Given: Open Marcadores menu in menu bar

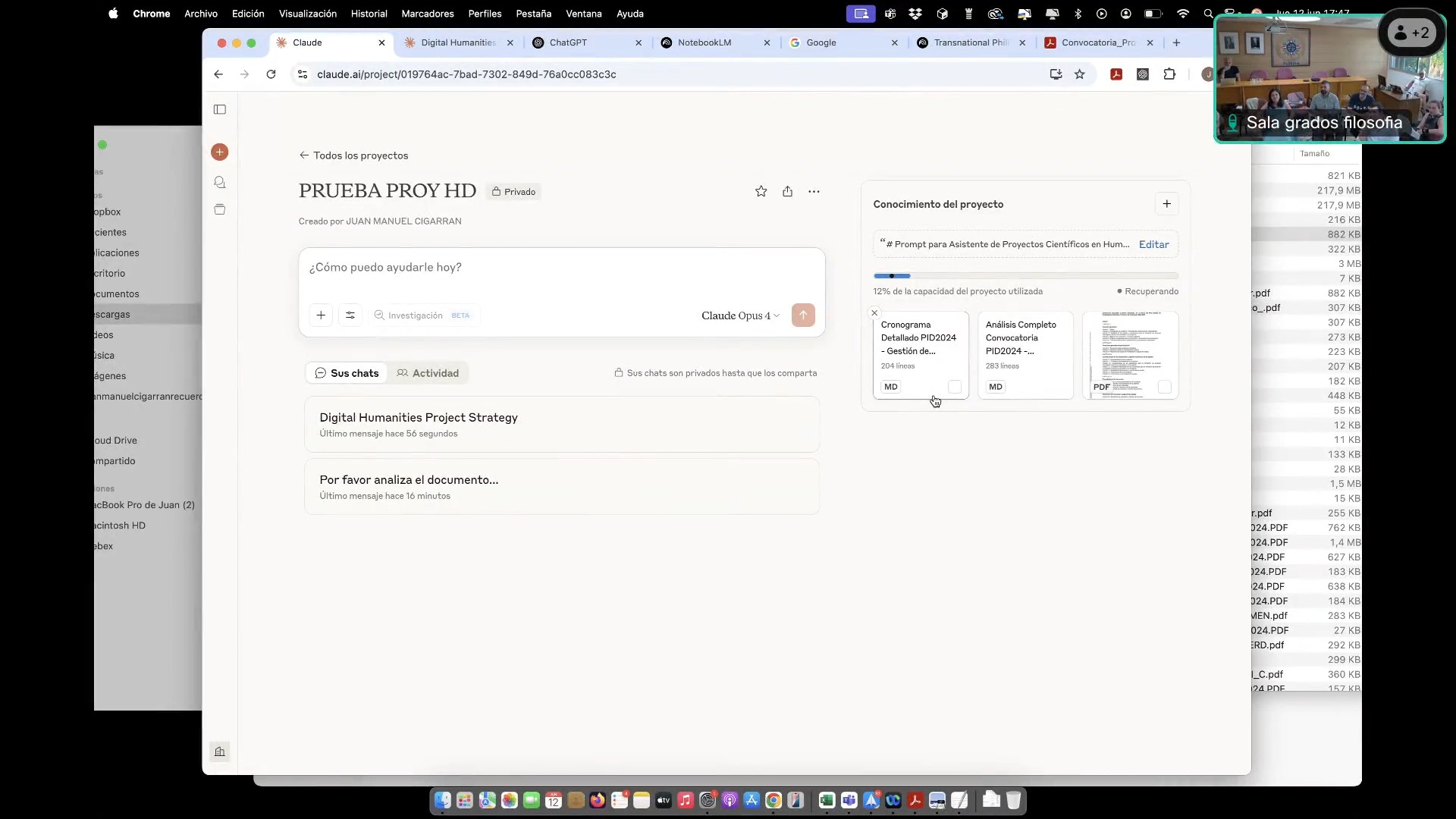Looking at the screenshot, I should click(x=428, y=14).
